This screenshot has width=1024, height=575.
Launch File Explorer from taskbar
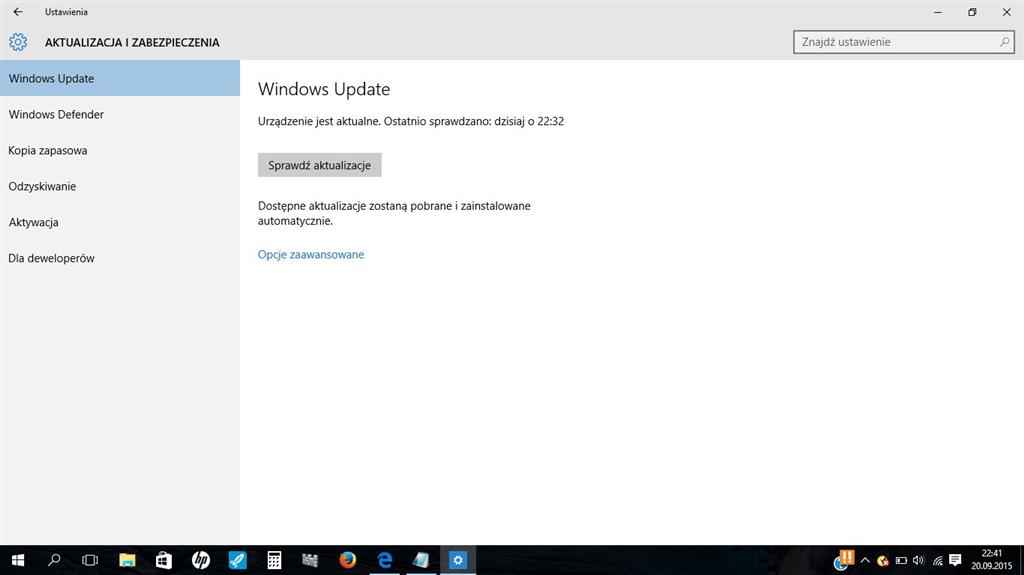127,560
